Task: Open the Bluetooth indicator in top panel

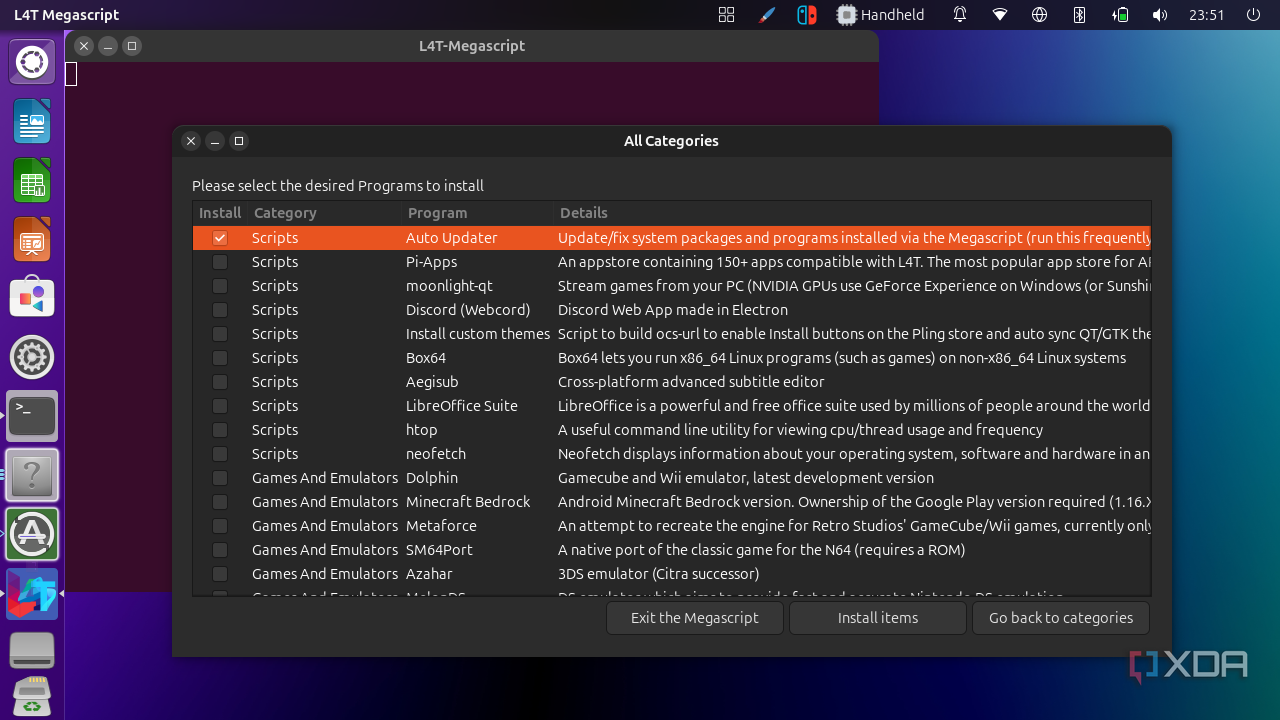Action: tap(1079, 15)
